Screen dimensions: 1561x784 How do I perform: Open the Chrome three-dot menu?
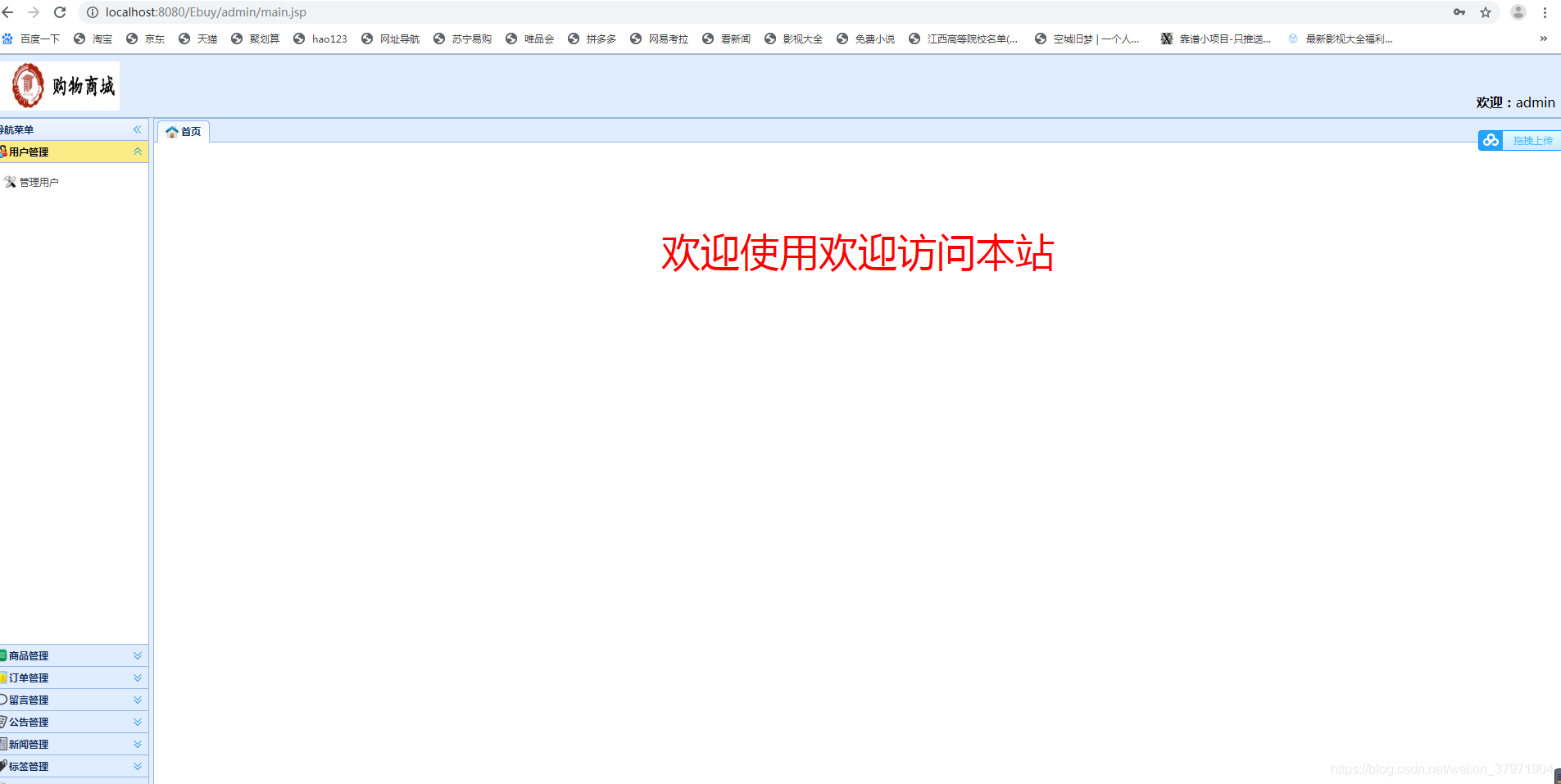[1545, 12]
